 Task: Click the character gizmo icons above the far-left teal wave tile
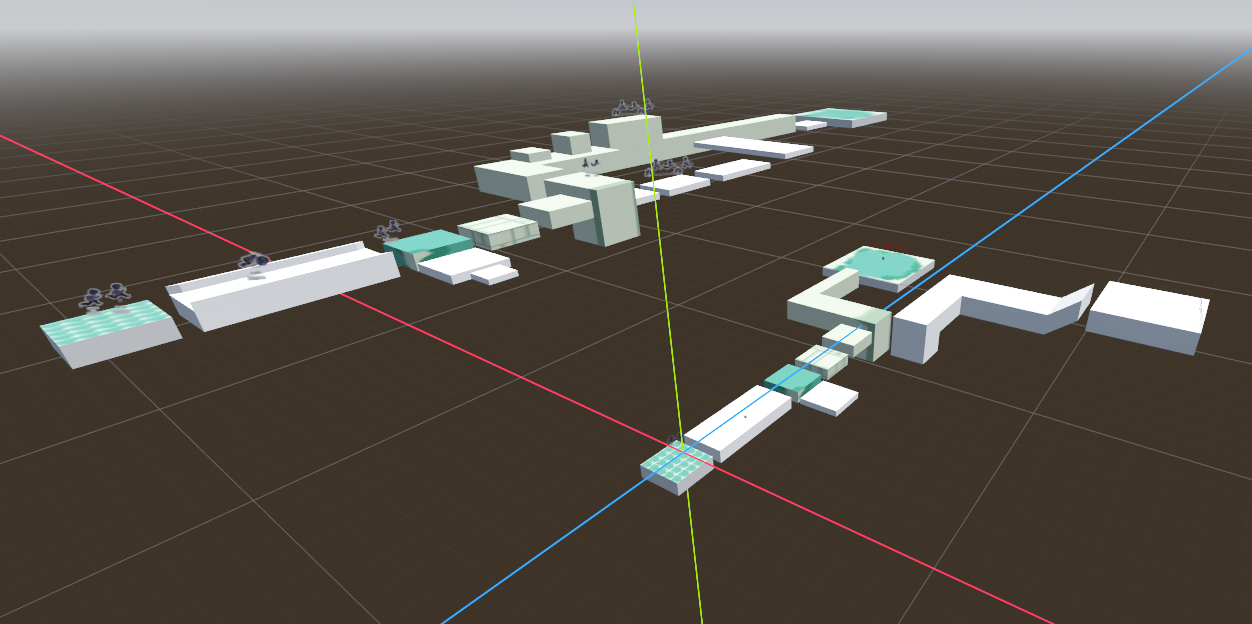pyautogui.click(x=105, y=295)
